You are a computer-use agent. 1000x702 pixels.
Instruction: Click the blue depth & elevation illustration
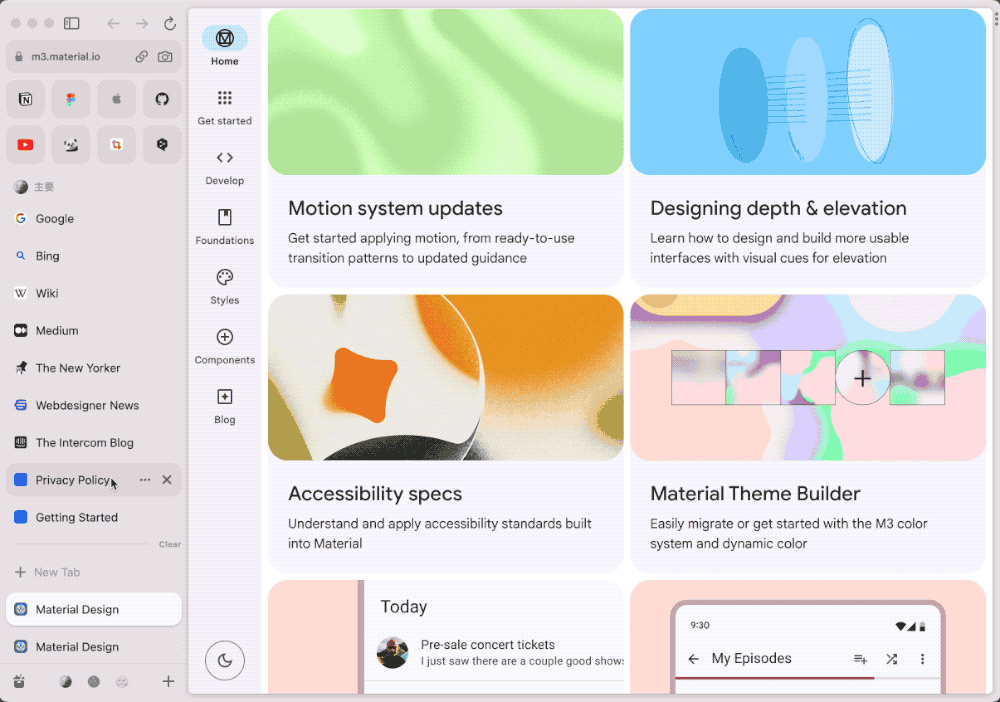point(808,92)
